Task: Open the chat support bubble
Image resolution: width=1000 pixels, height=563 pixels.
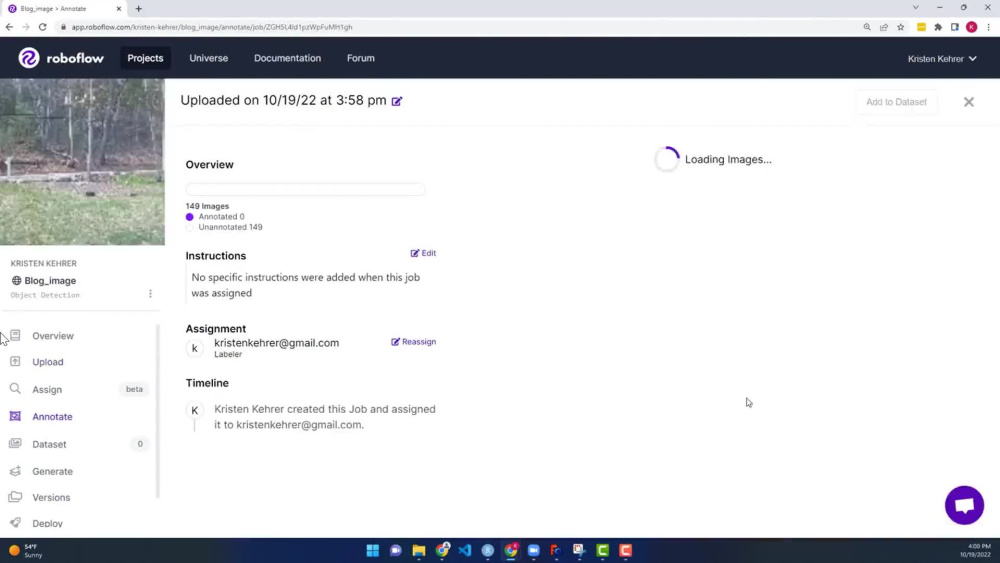Action: click(x=964, y=505)
